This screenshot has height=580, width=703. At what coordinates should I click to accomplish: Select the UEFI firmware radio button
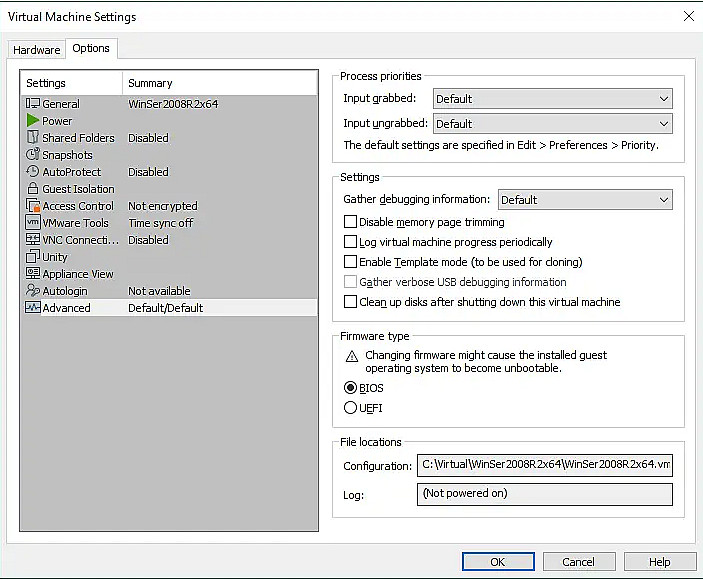[x=350, y=408]
